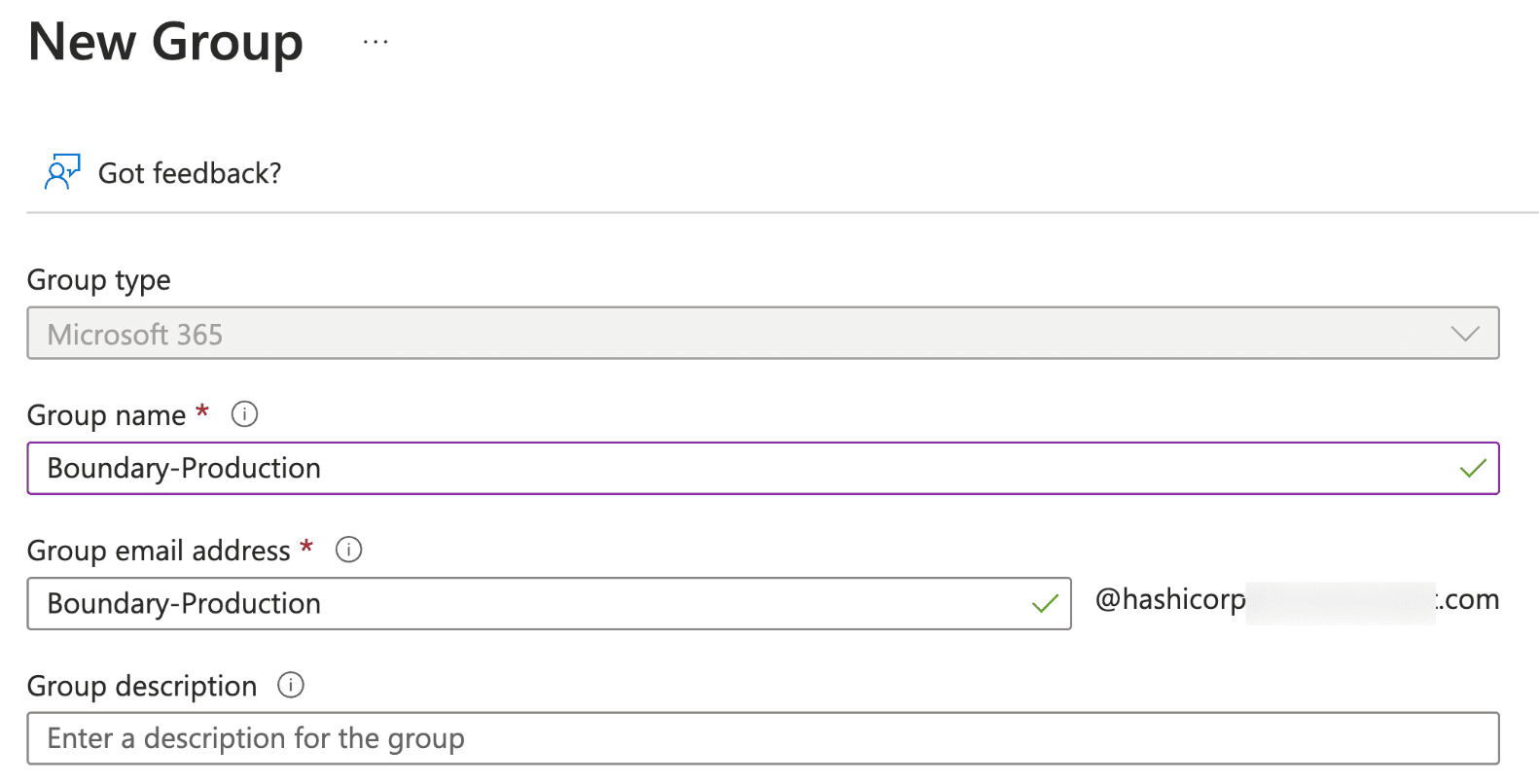The image size is (1539, 784).
Task: Expand the chevron arrow in Group type
Action: pyautogui.click(x=1464, y=334)
